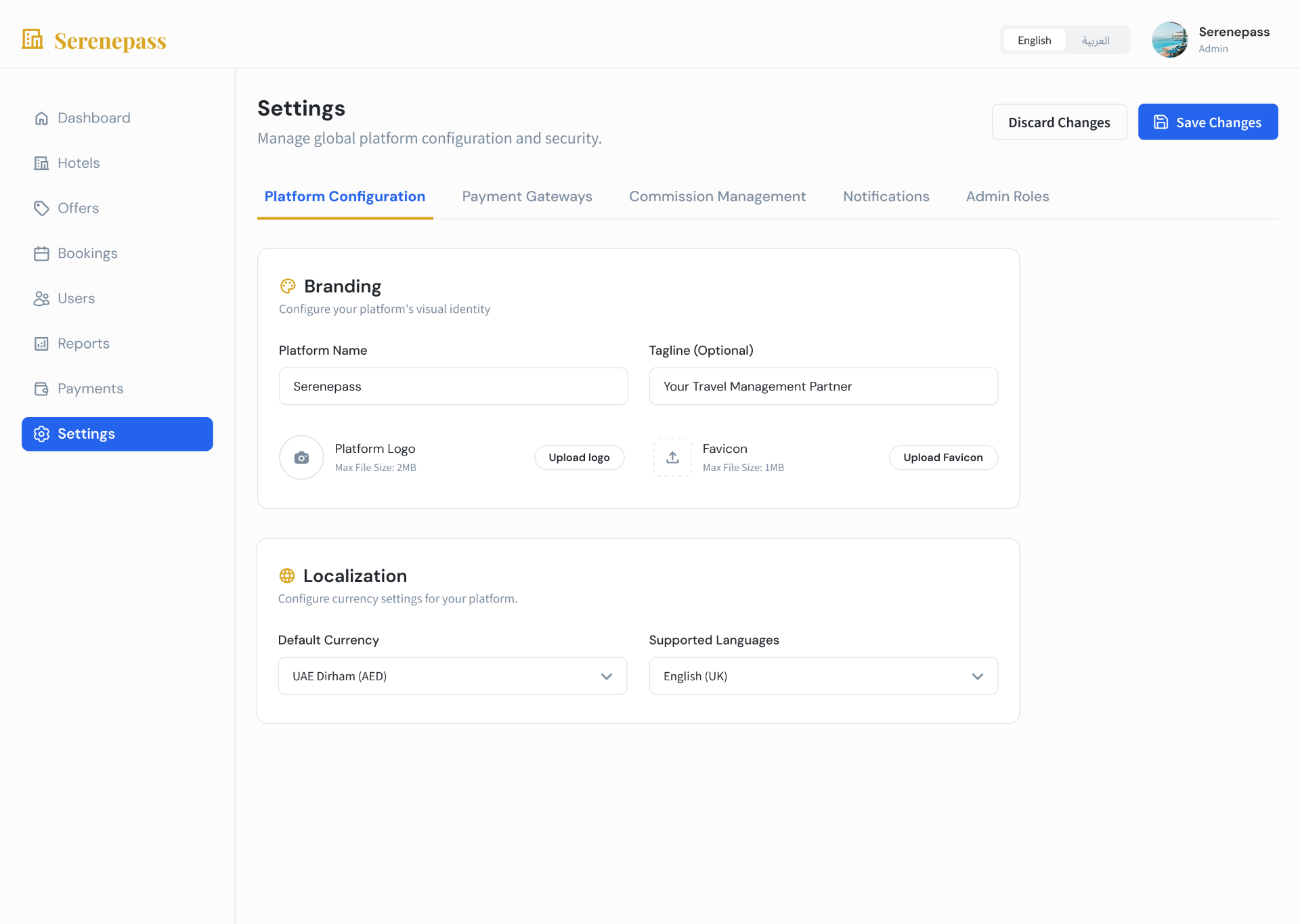Open the Admin Roles tab
Viewport: 1300px width, 924px height.
click(1007, 196)
